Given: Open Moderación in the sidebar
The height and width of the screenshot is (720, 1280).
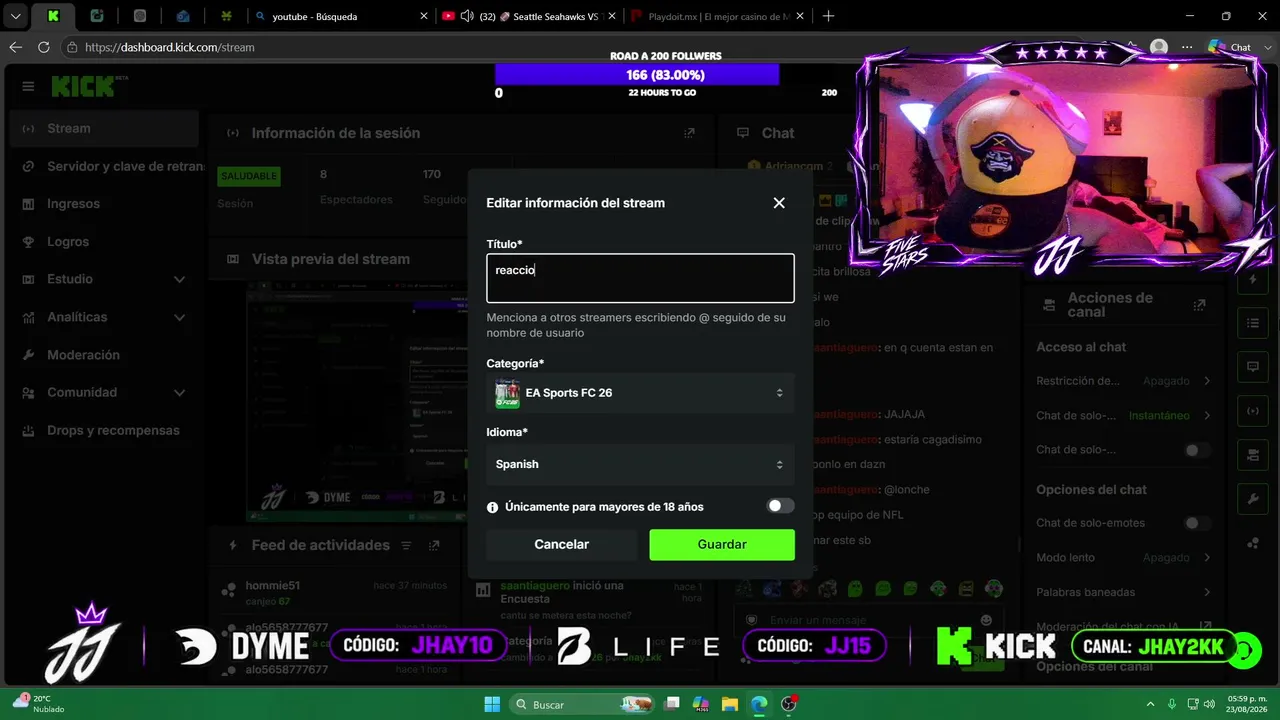Looking at the screenshot, I should 104,355.
